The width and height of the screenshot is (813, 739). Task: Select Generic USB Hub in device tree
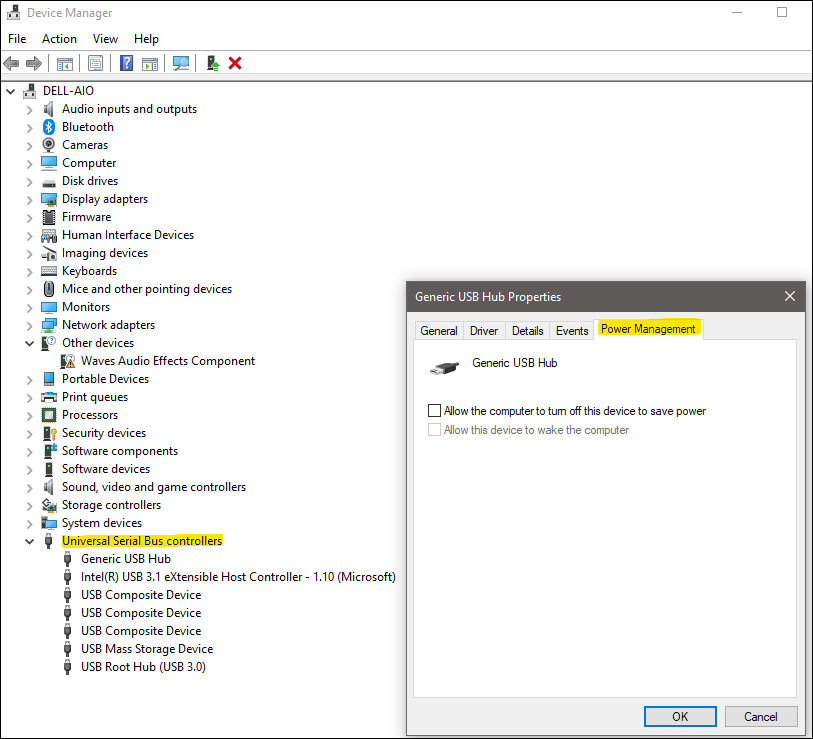tap(126, 559)
